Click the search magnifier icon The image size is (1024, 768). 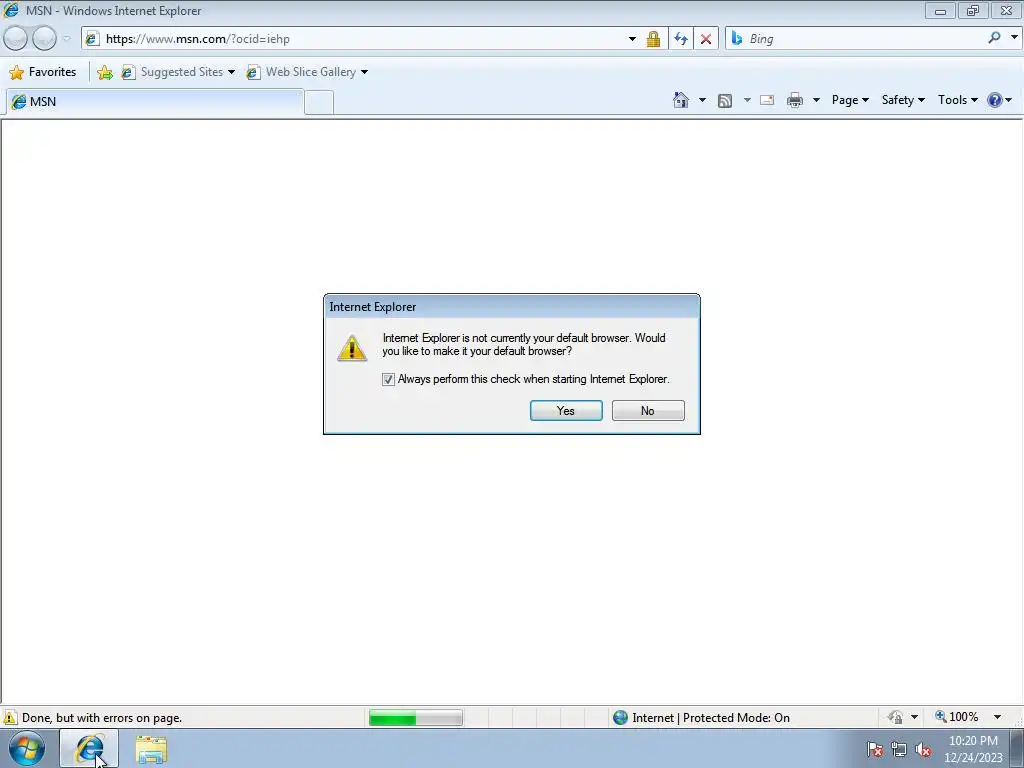pos(994,38)
